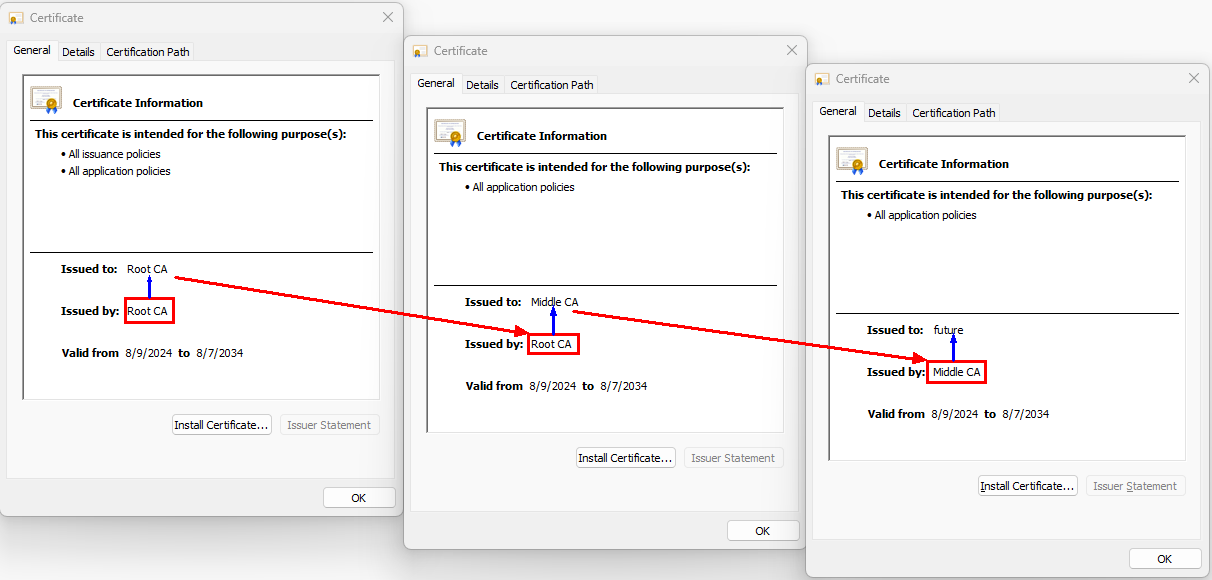Click Issuer Statement in the future certificate window

[x=1135, y=486]
